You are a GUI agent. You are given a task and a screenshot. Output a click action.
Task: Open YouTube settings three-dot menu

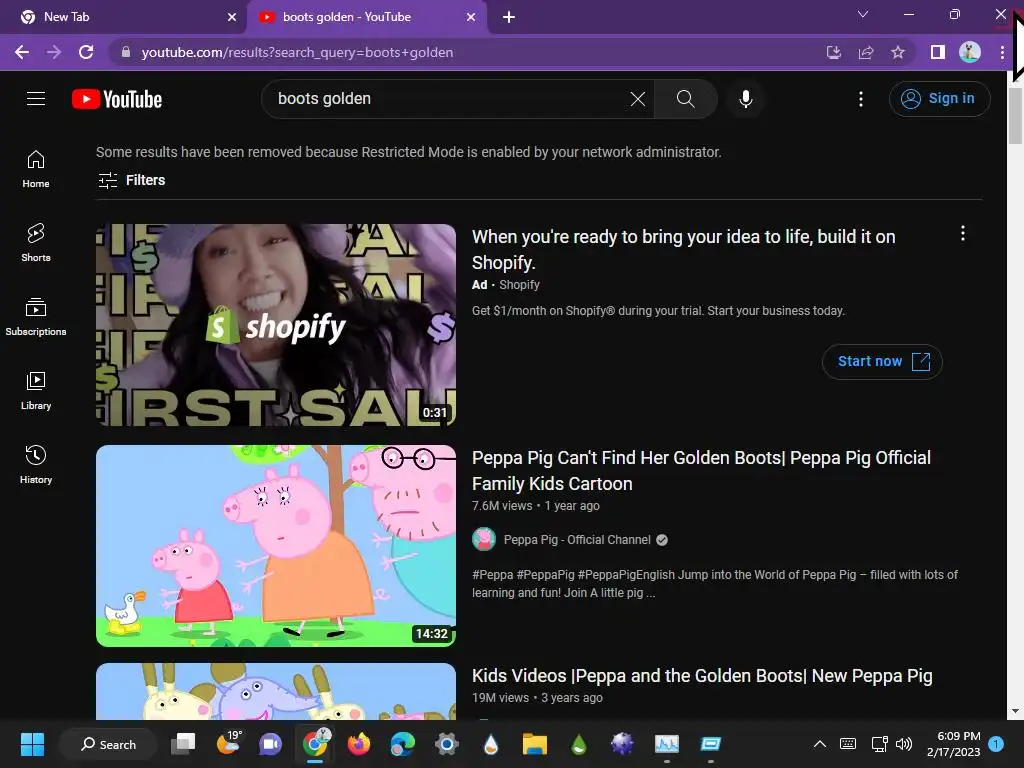click(861, 99)
